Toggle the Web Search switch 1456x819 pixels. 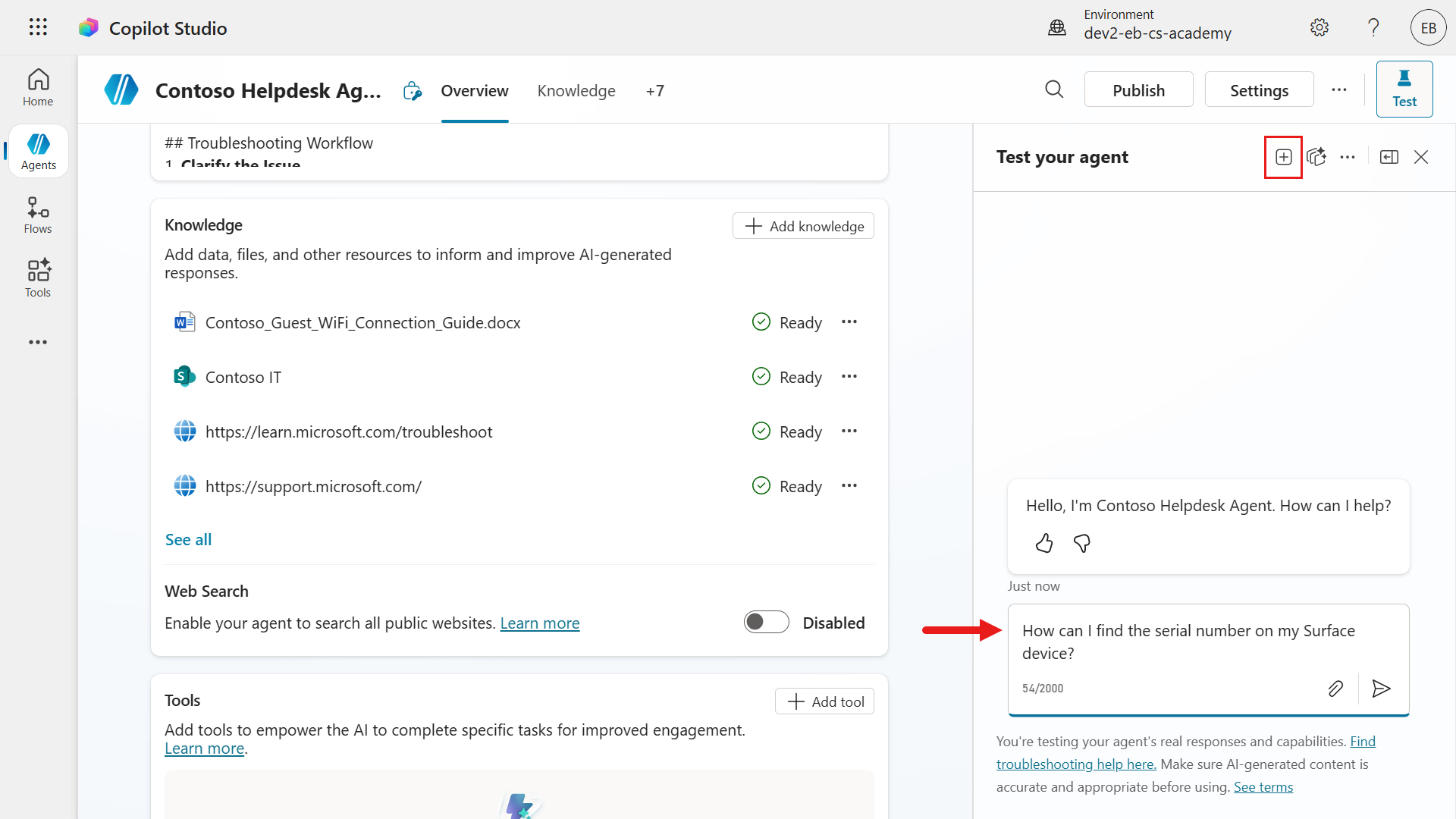tap(766, 623)
